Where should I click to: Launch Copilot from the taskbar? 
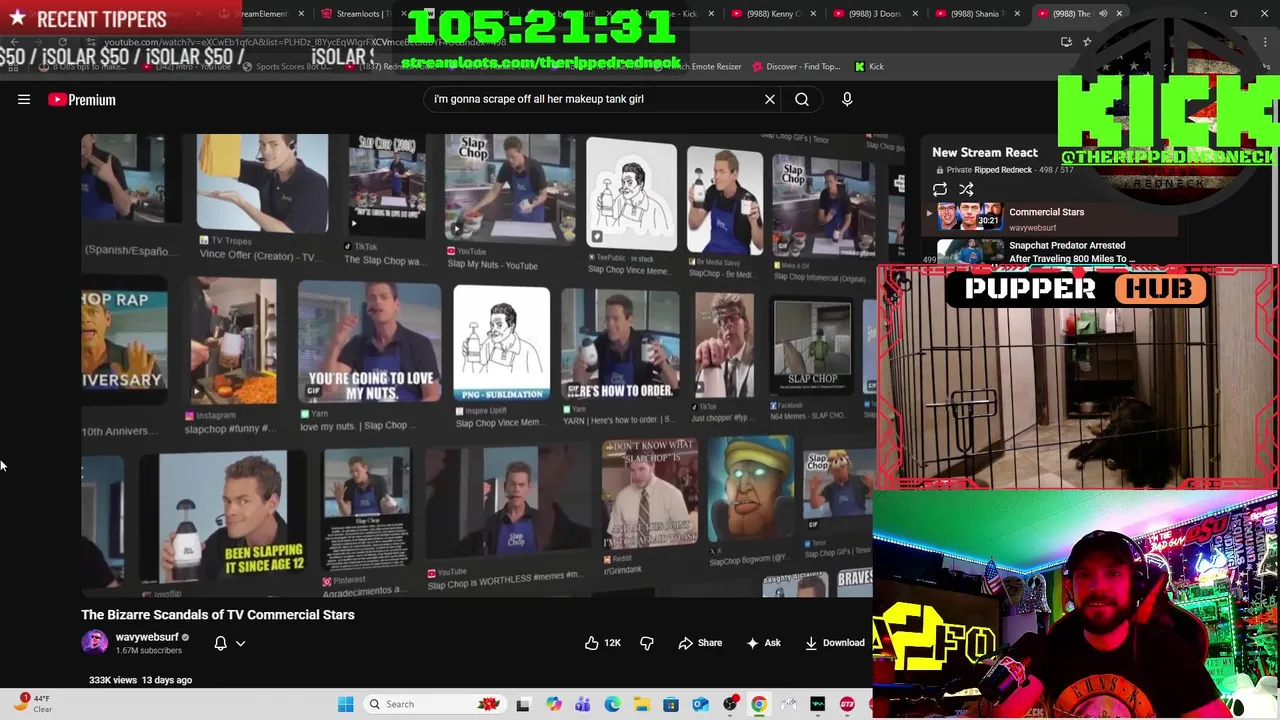[553, 704]
